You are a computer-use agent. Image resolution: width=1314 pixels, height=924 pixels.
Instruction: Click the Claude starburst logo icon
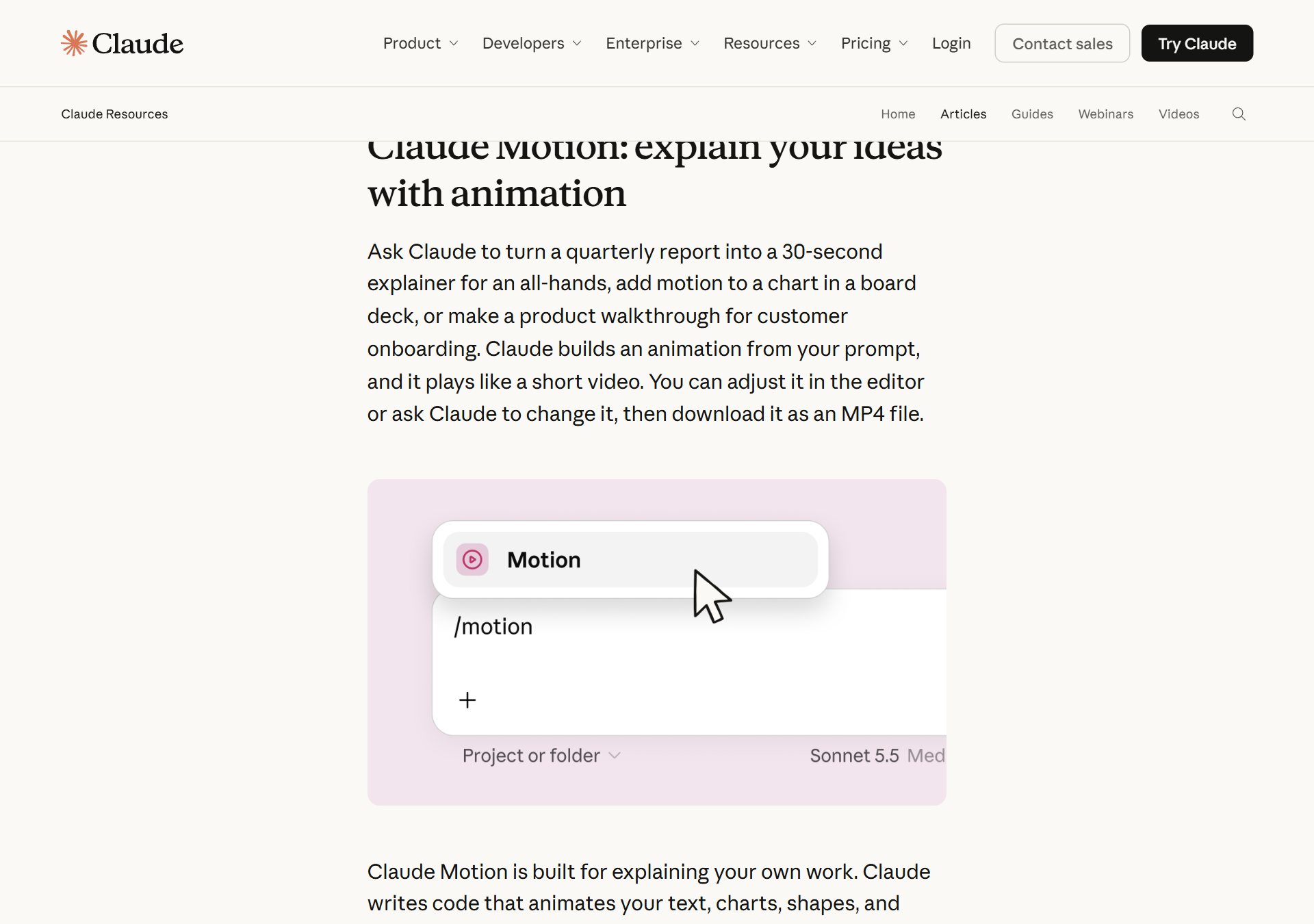click(x=74, y=43)
